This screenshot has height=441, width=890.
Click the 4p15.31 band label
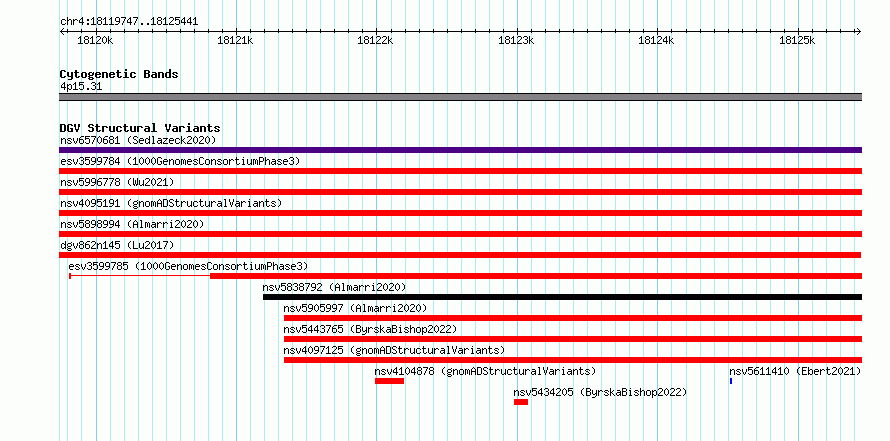[81, 87]
